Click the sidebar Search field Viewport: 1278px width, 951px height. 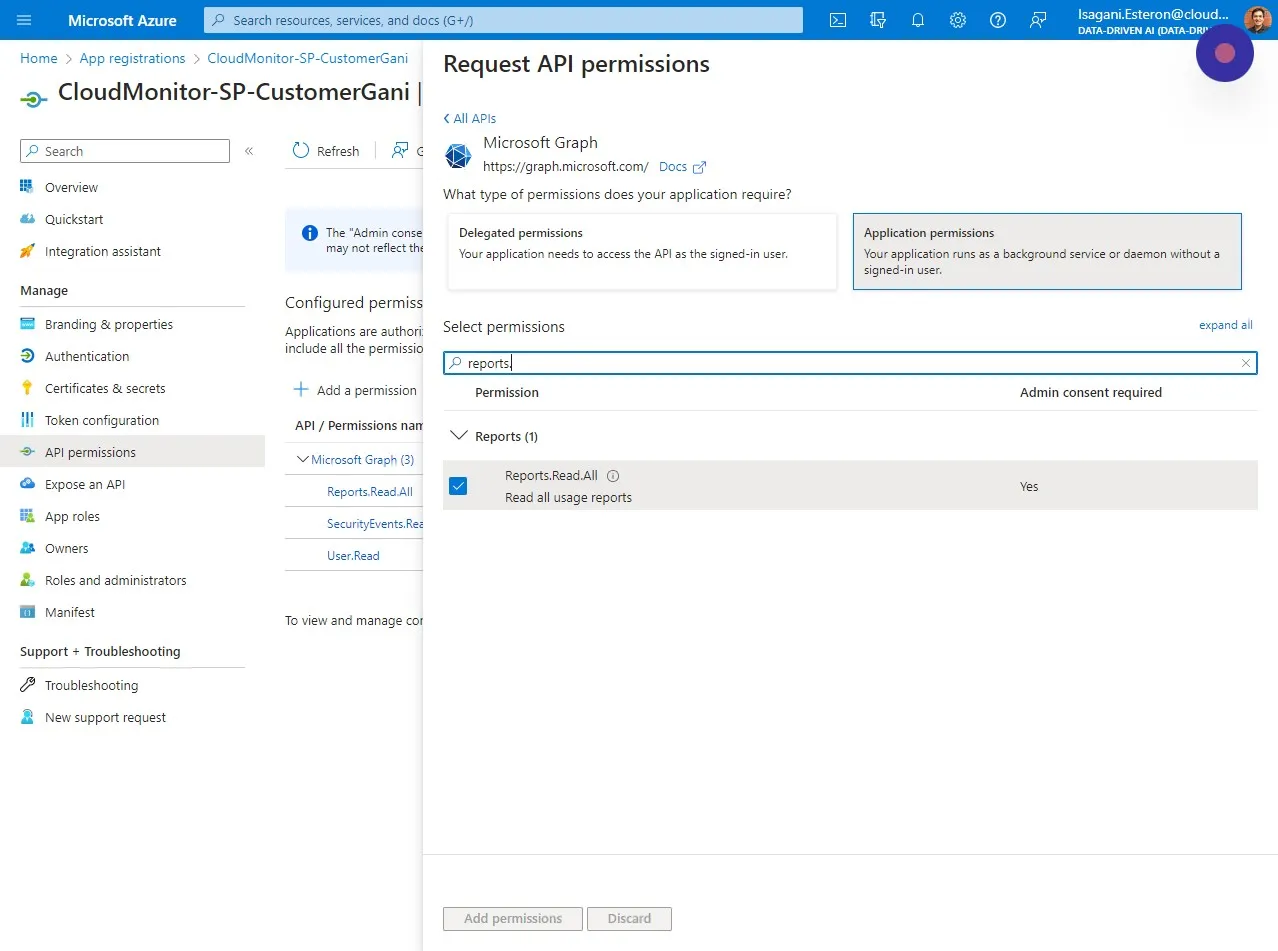tap(125, 151)
